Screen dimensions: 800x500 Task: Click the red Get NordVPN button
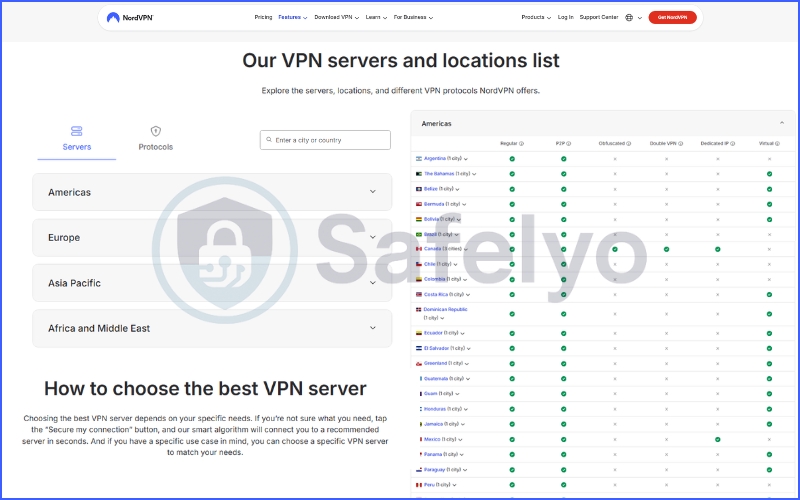tap(672, 17)
